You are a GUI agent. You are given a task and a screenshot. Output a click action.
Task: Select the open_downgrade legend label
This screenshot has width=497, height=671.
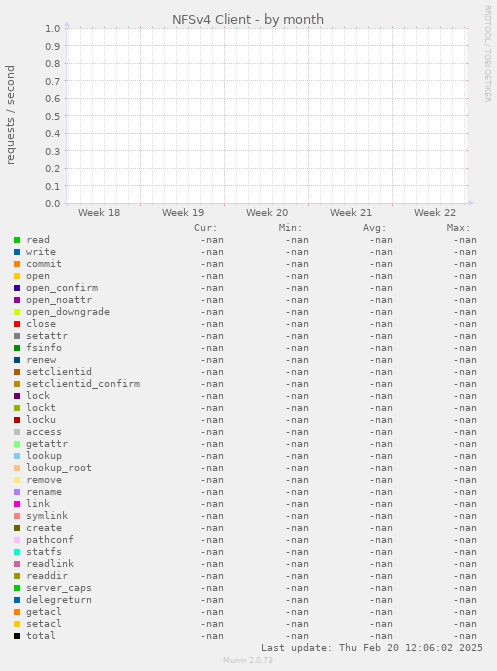[x=68, y=312]
